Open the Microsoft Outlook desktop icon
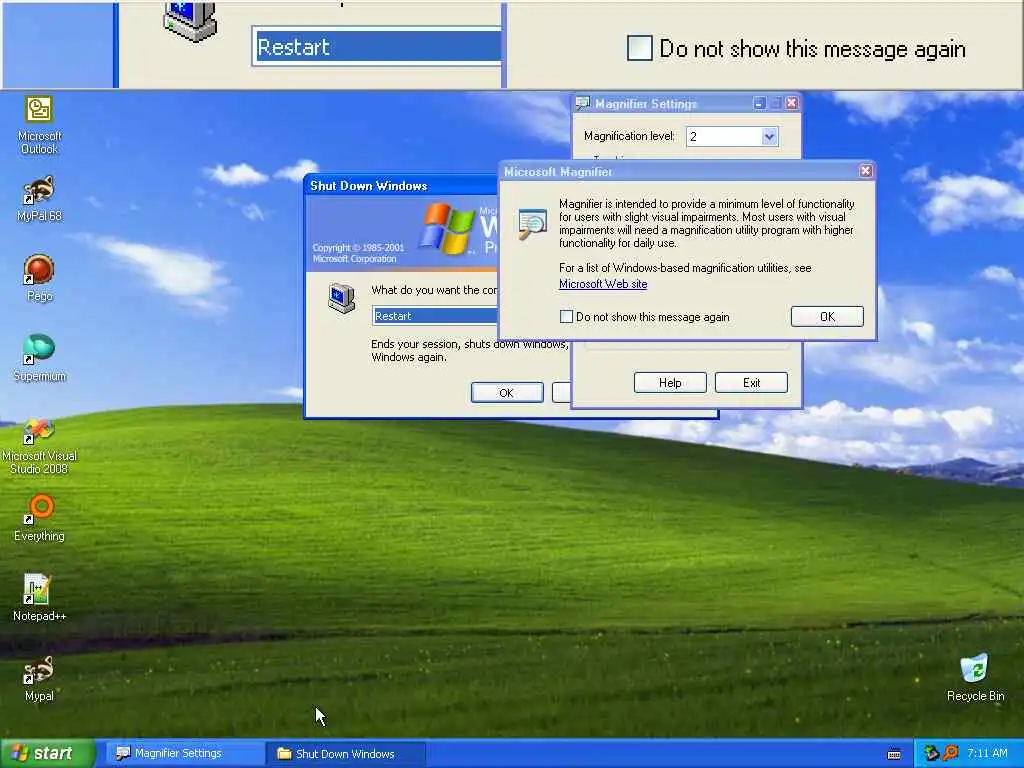 [39, 124]
